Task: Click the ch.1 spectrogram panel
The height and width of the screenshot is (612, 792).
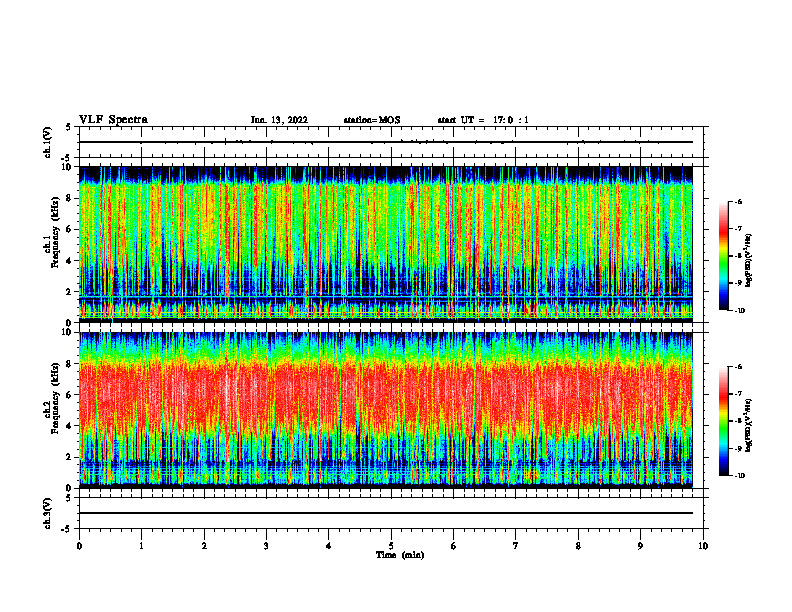Action: (386, 244)
